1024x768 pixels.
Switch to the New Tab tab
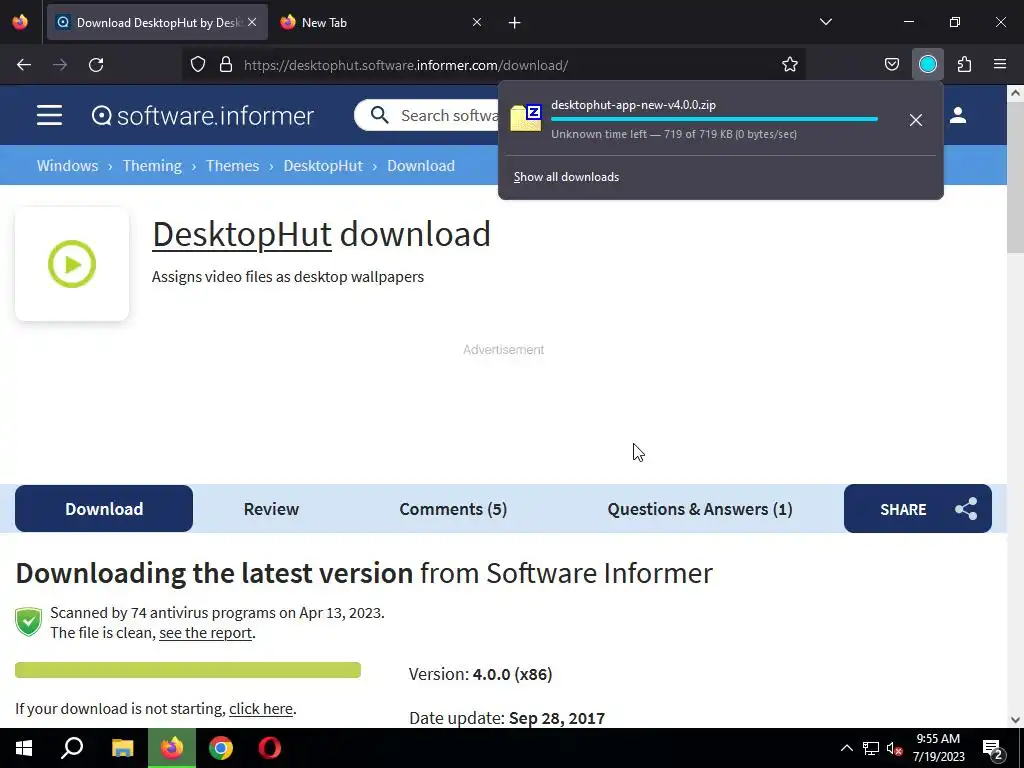pyautogui.click(x=381, y=22)
